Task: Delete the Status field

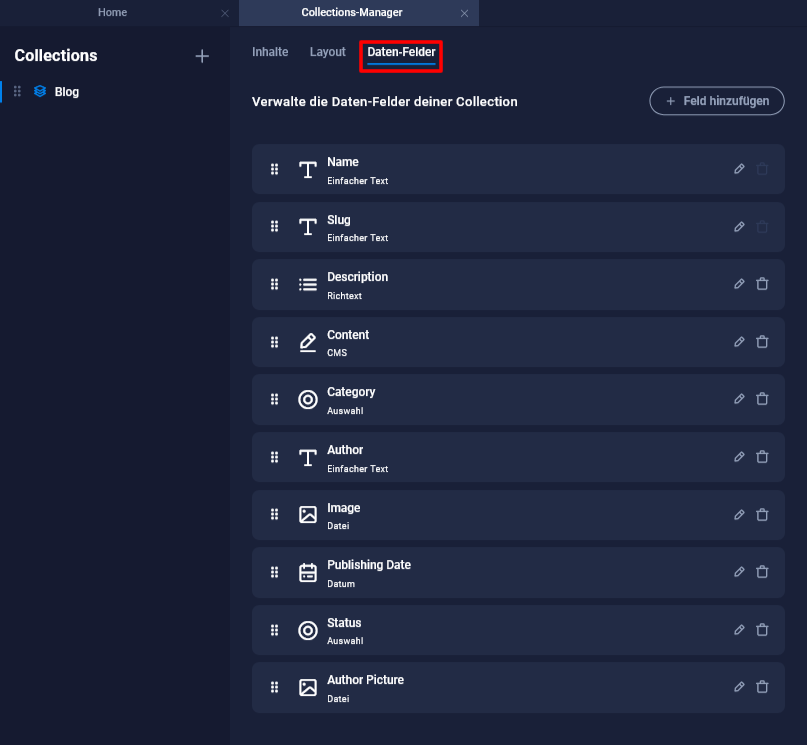Action: 762,630
